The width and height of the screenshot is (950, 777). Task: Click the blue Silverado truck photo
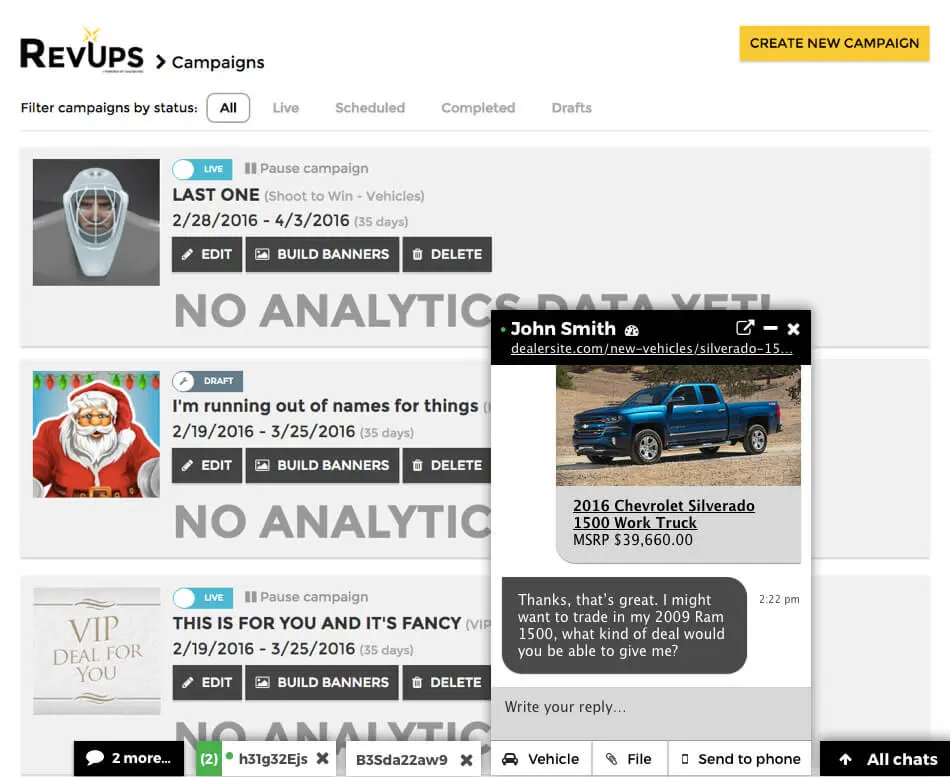click(679, 425)
